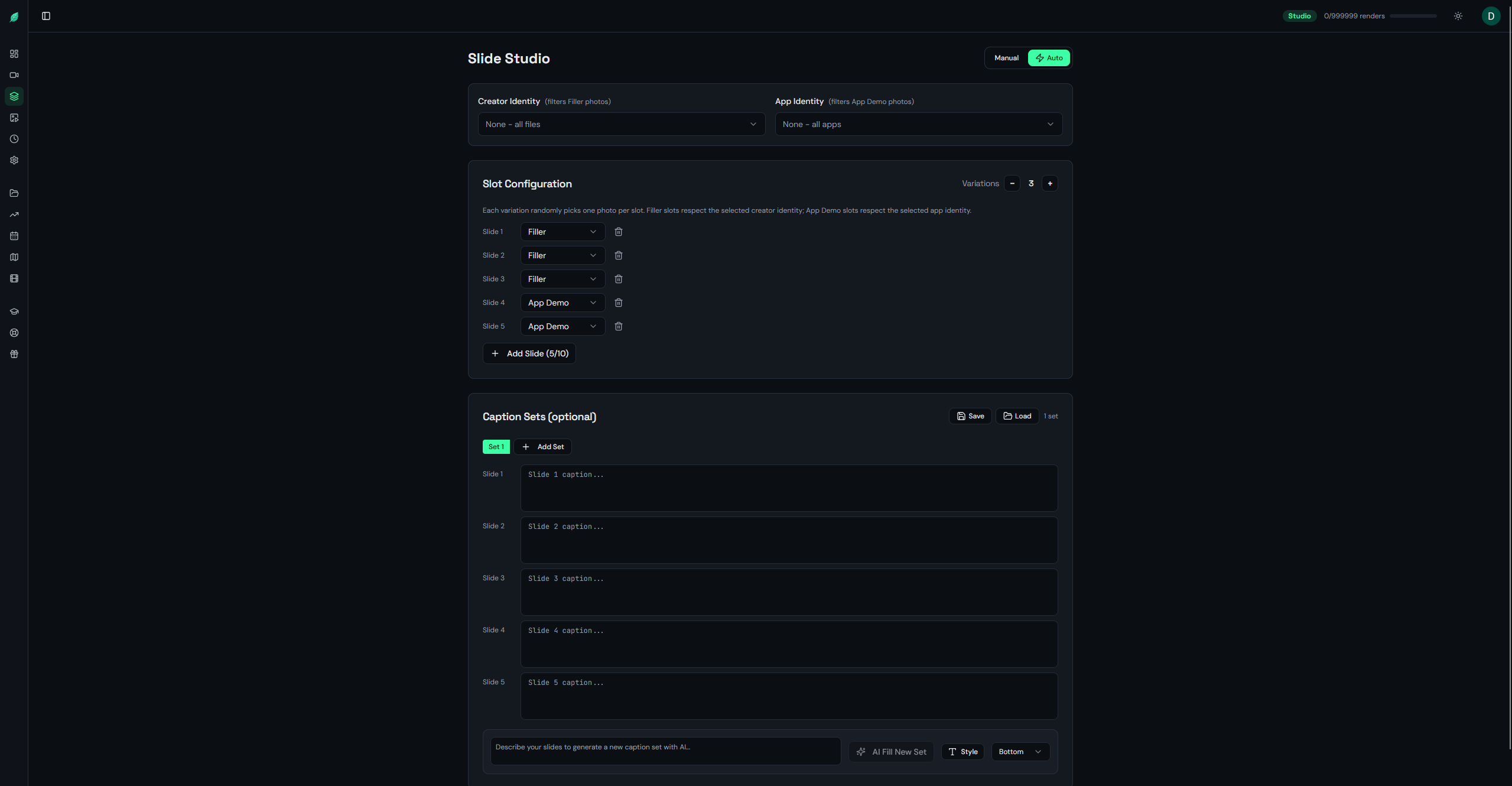This screenshot has width=1512, height=786.
Task: Open the Creator Identity dropdown
Action: pyautogui.click(x=621, y=124)
